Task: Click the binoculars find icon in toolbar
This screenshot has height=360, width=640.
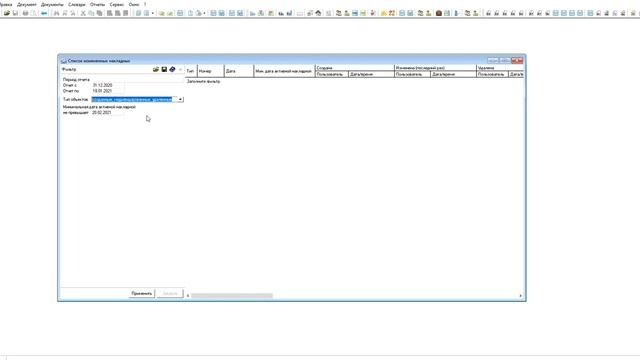Action: coord(56,13)
